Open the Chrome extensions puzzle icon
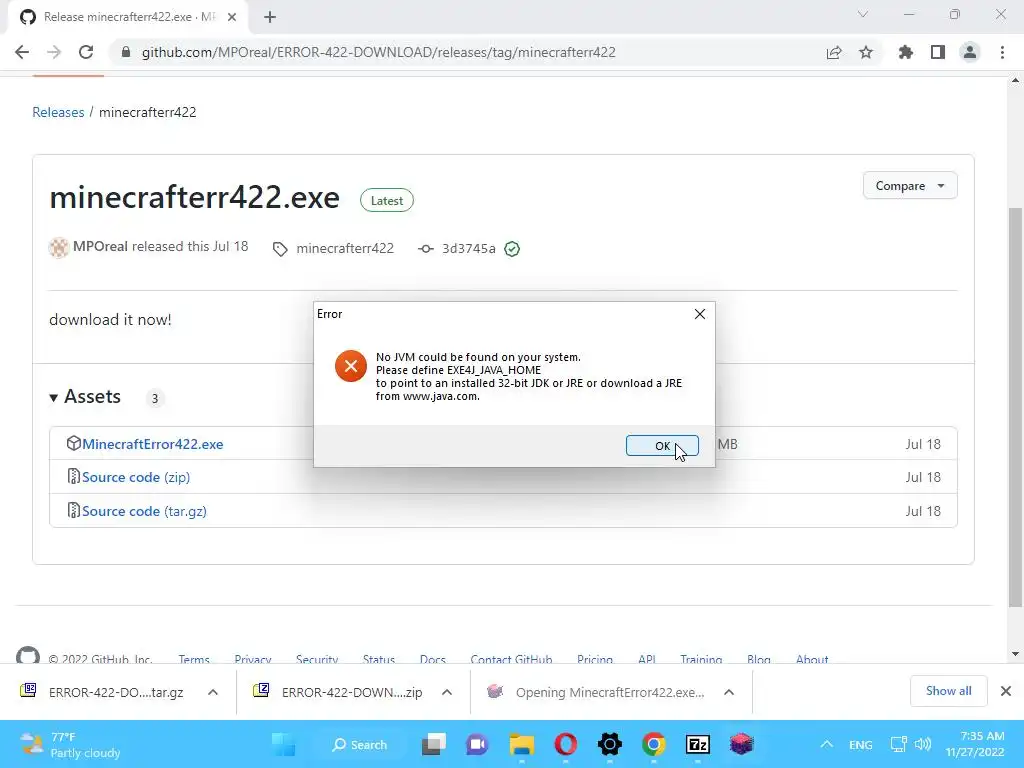1024x768 pixels. coord(906,52)
